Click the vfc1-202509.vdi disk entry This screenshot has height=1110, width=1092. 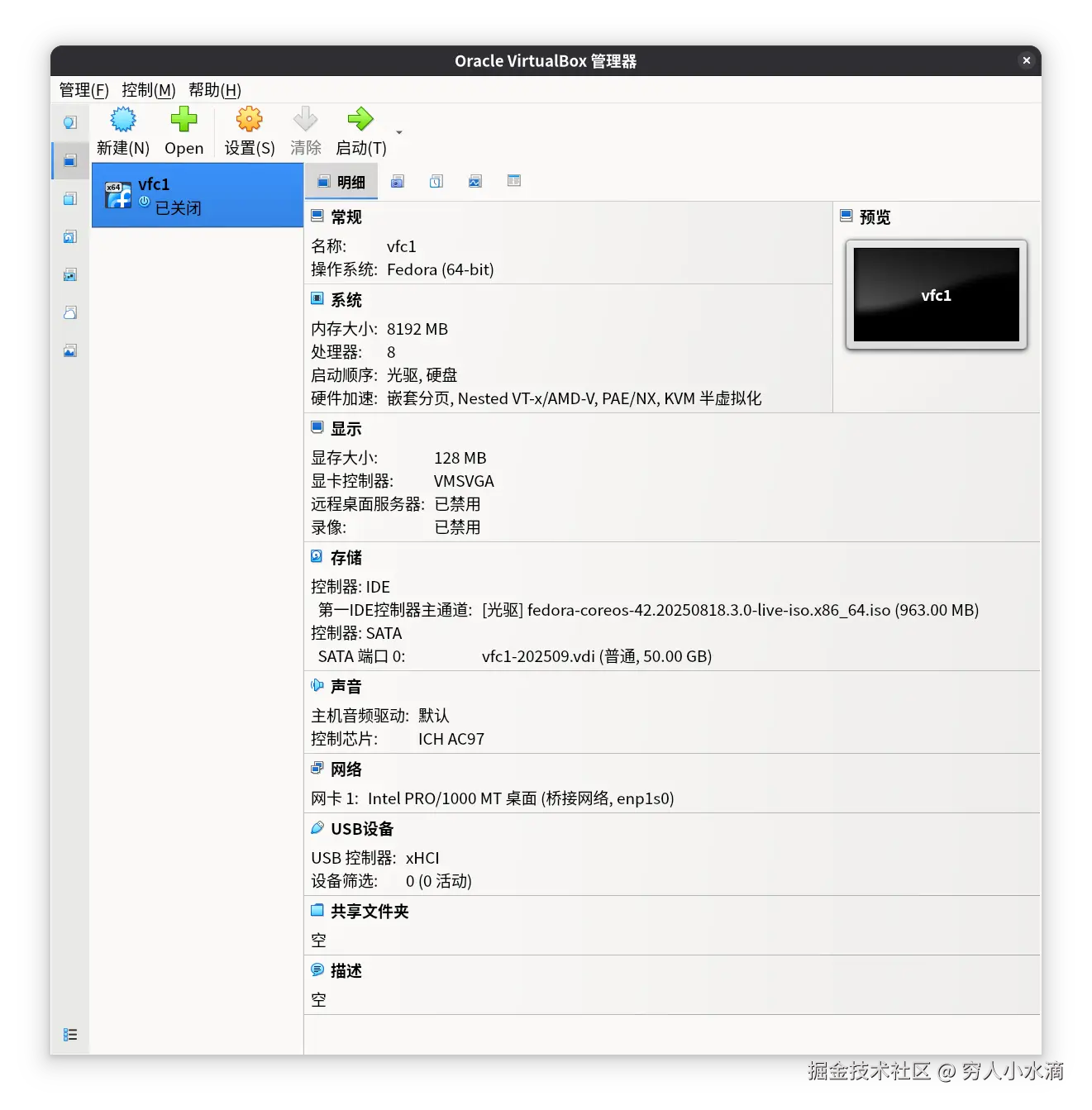(x=597, y=656)
